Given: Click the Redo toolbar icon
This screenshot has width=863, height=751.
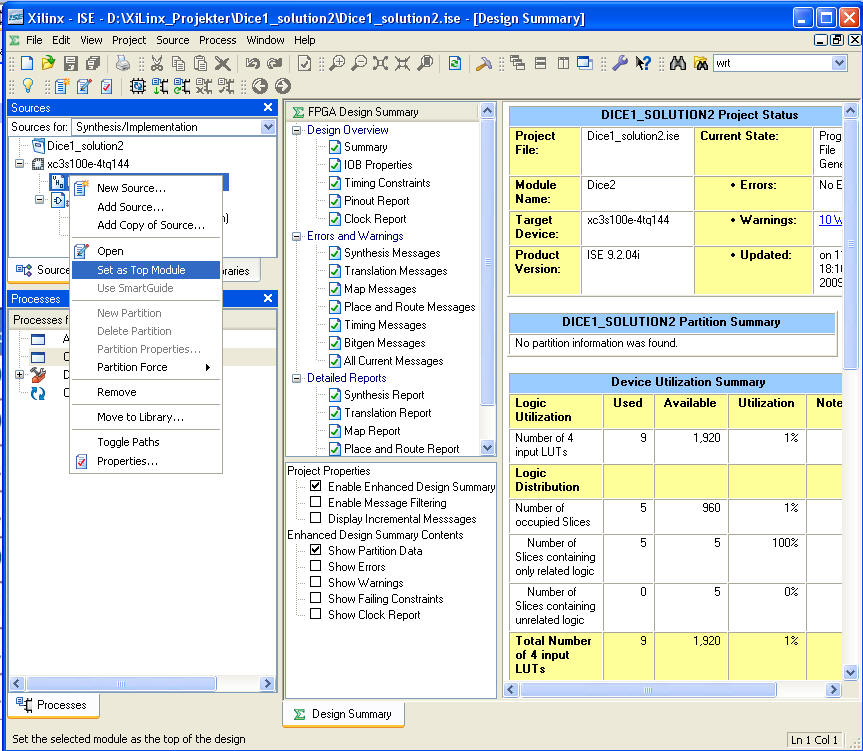Looking at the screenshot, I should [x=274, y=63].
